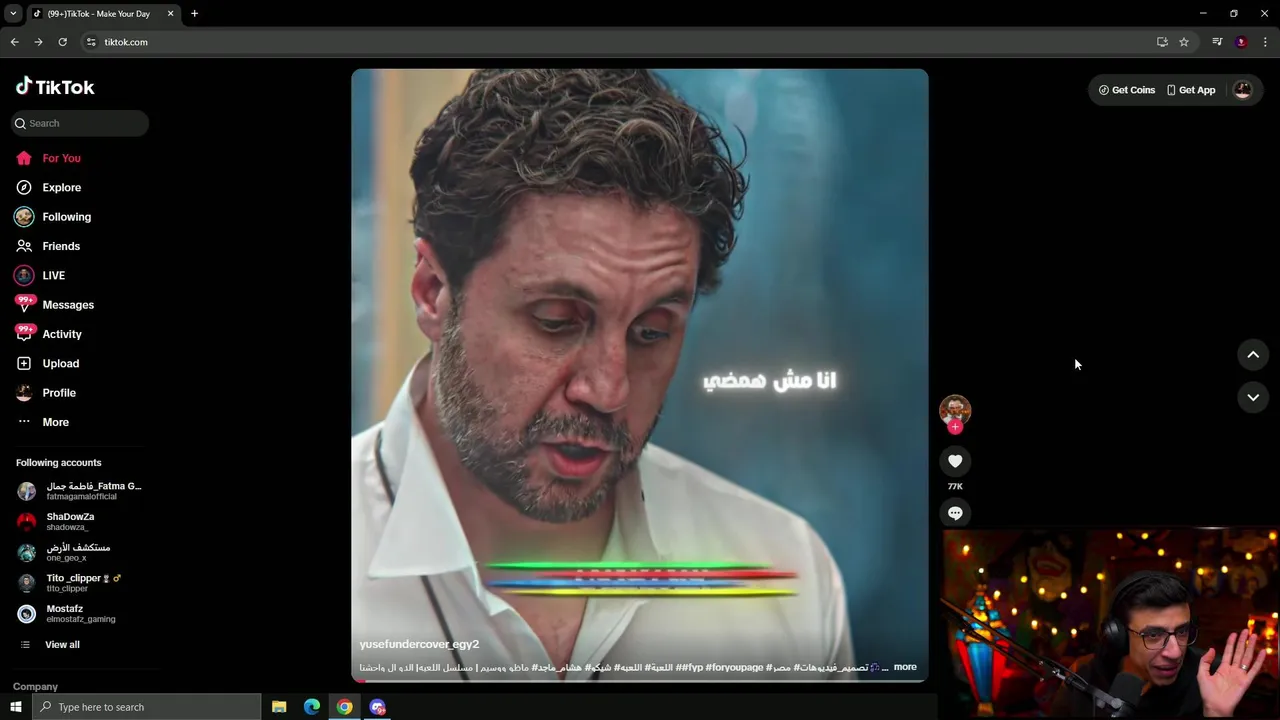The height and width of the screenshot is (720, 1280).
Task: Open the profile avatar menu top right
Action: [x=1243, y=90]
